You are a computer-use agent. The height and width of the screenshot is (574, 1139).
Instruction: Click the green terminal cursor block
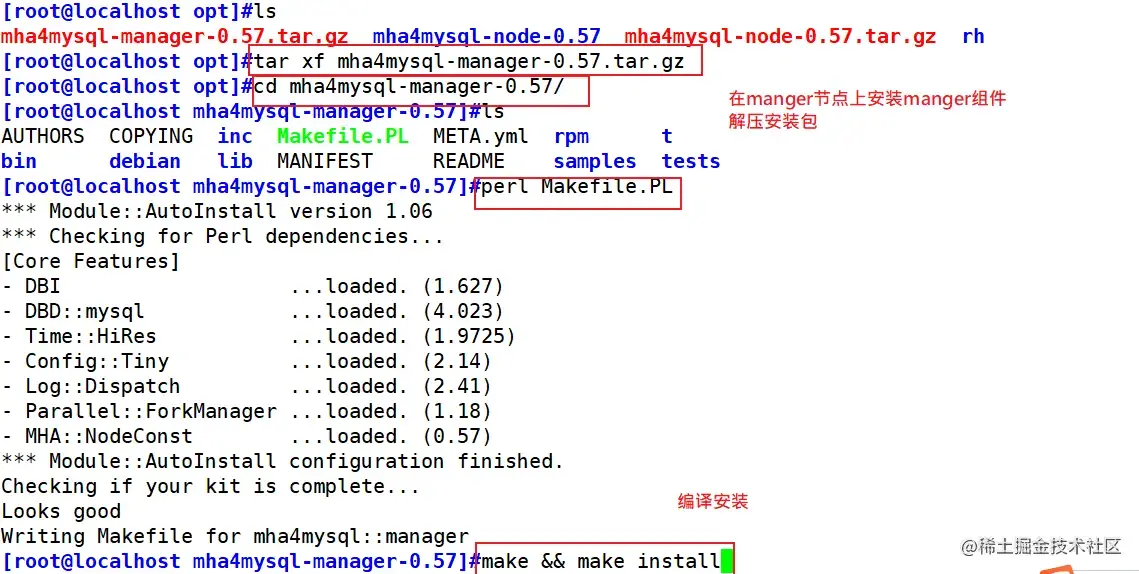(x=727, y=562)
